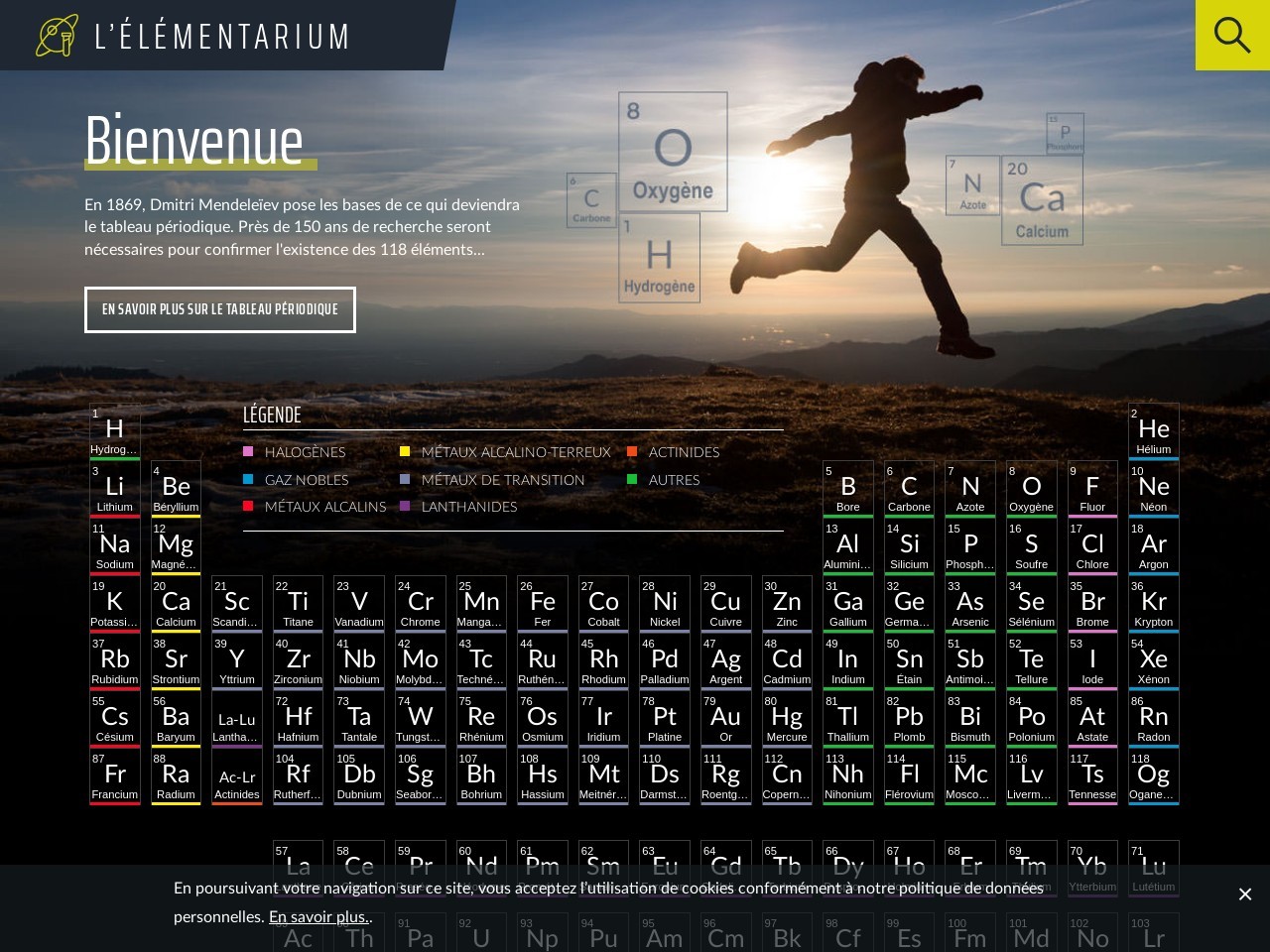Open the Krypton (Kr) element tile
The width and height of the screenshot is (1270, 952).
1154,604
